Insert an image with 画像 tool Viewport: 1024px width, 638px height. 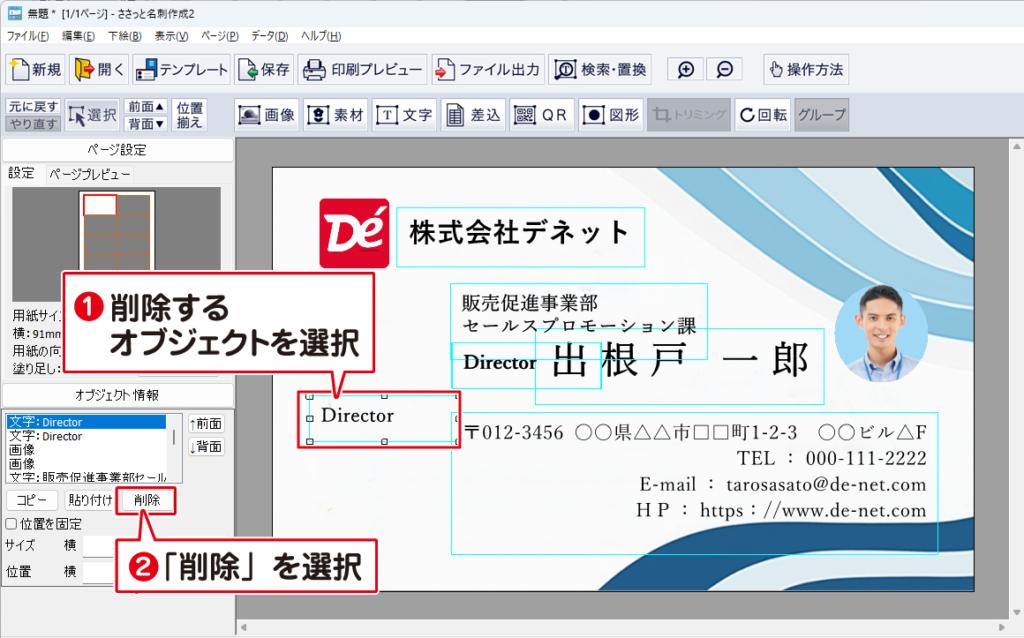pos(267,115)
